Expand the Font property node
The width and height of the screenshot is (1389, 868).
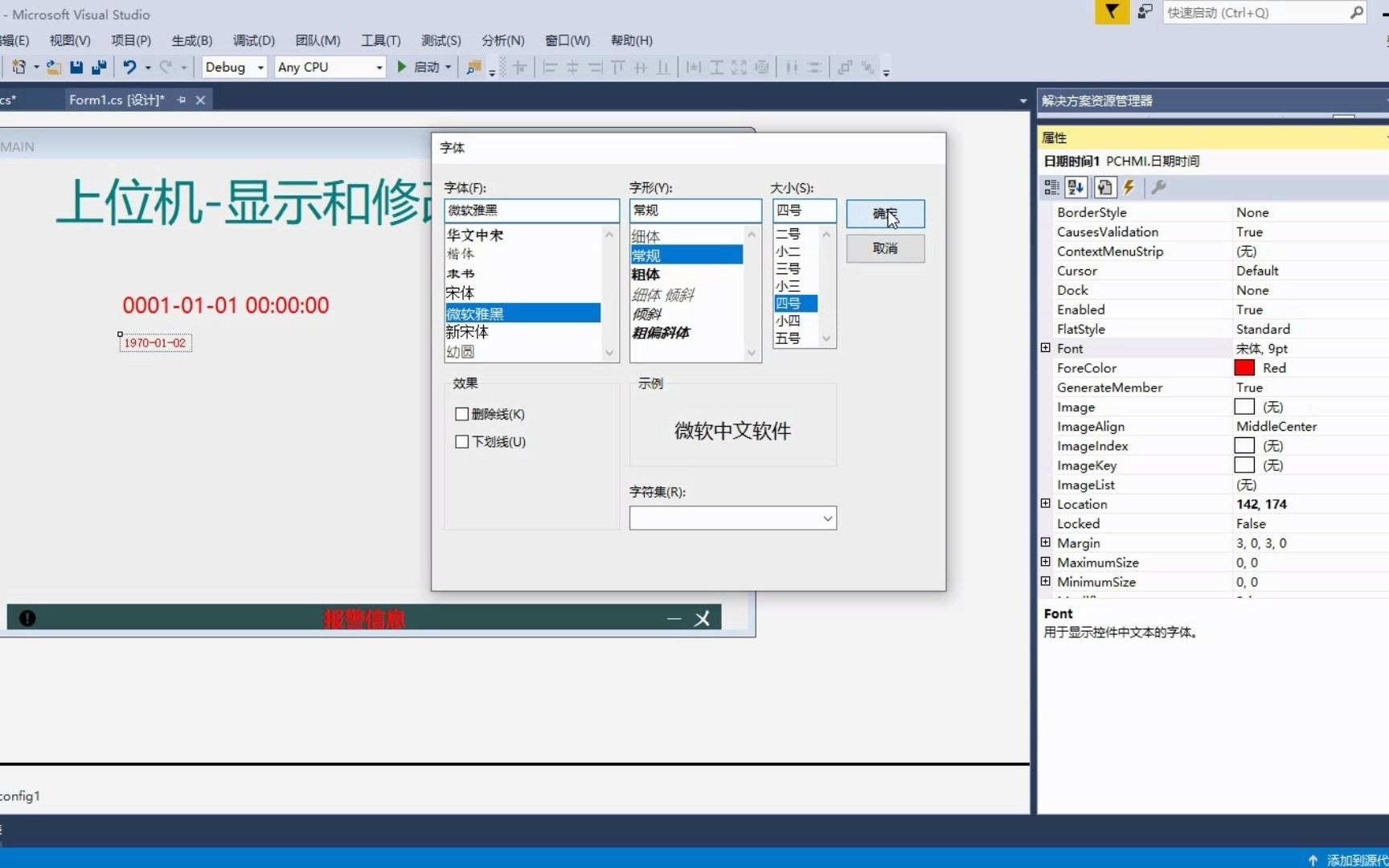coord(1045,348)
